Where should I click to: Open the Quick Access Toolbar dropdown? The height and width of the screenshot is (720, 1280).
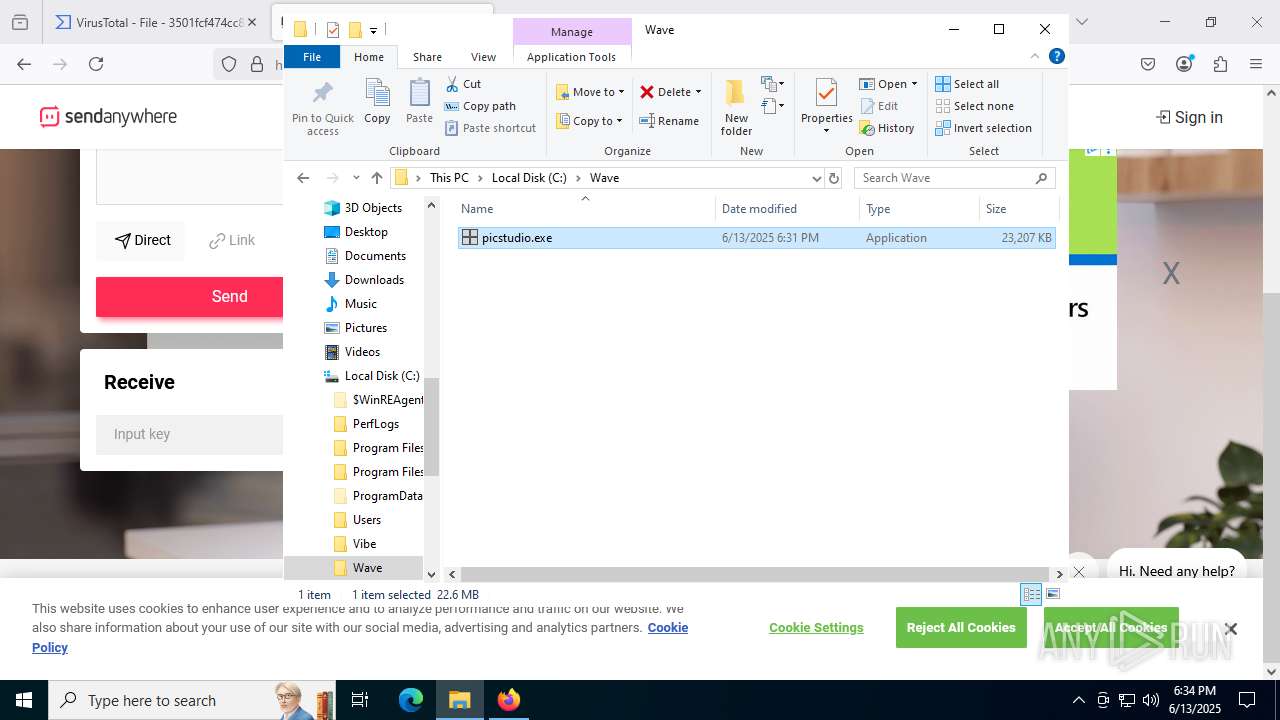pyautogui.click(x=373, y=31)
